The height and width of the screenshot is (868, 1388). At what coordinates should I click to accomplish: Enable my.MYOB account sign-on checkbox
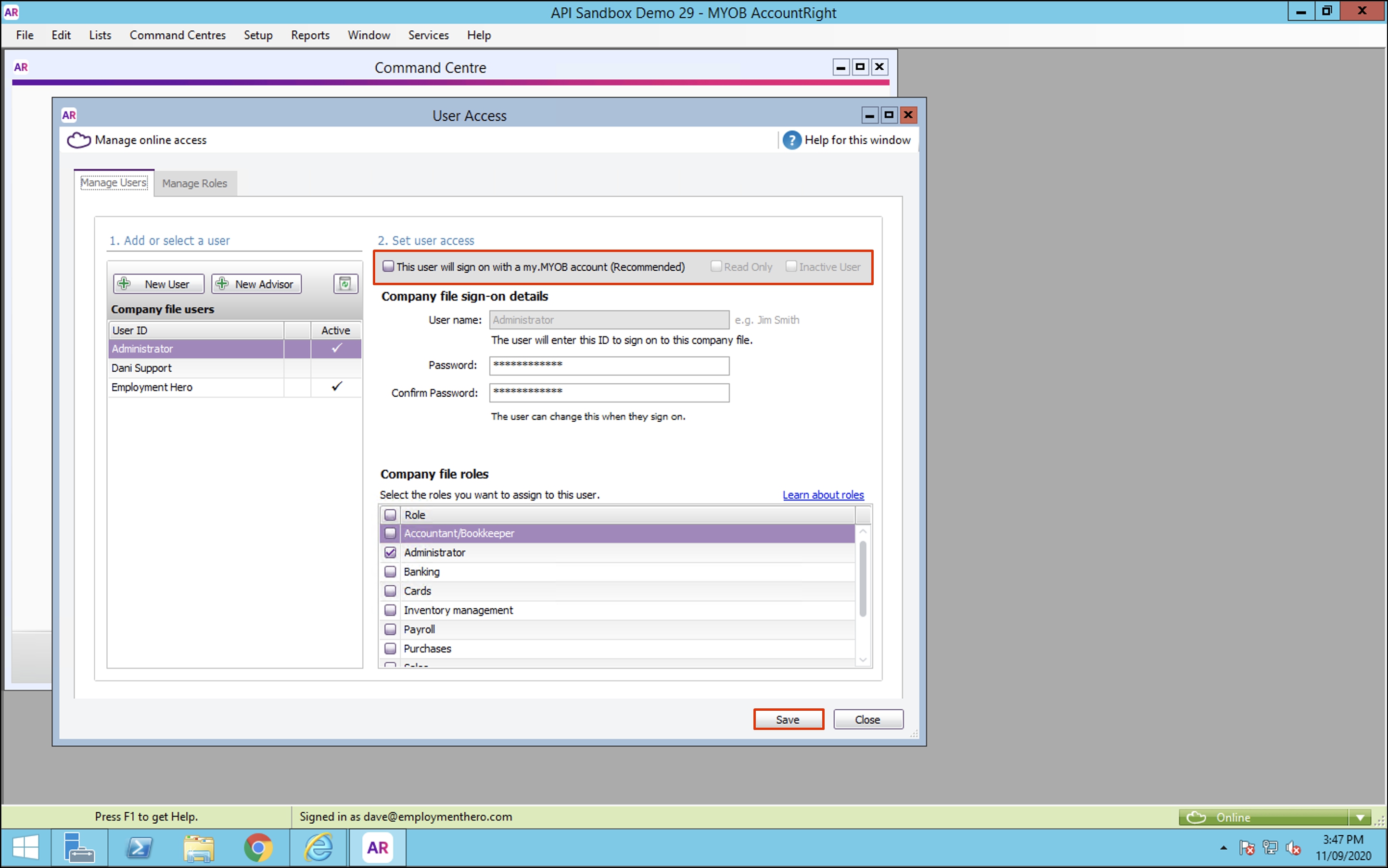click(x=389, y=266)
